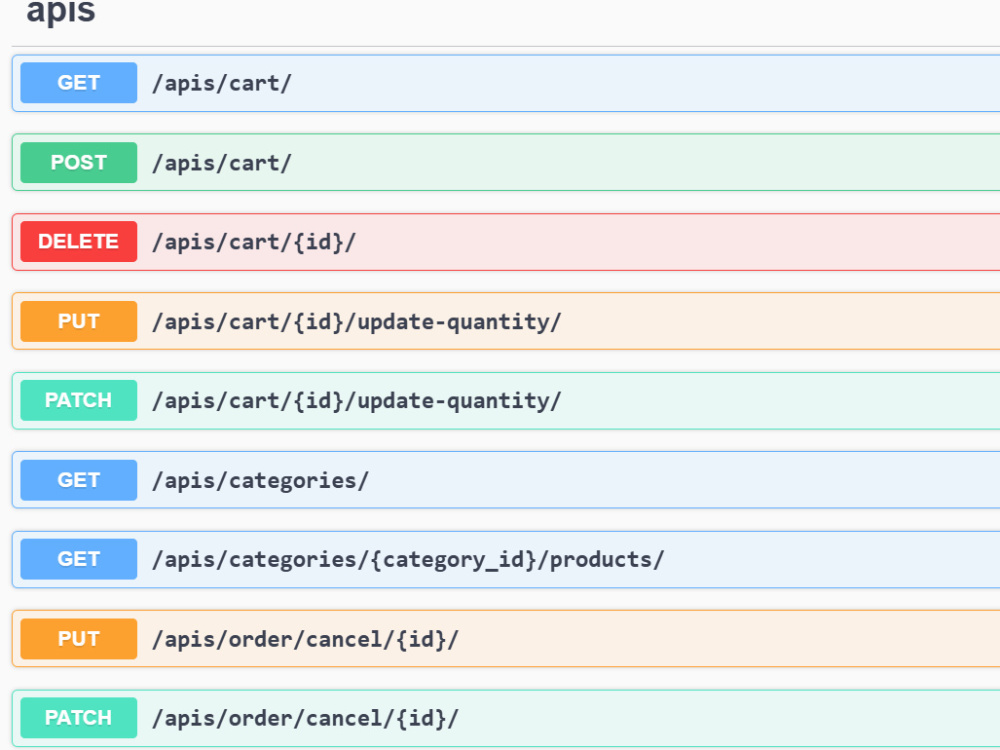Expand the DELETE /apis/cart/{id}/ row
The image size is (1000, 750).
click(x=506, y=242)
